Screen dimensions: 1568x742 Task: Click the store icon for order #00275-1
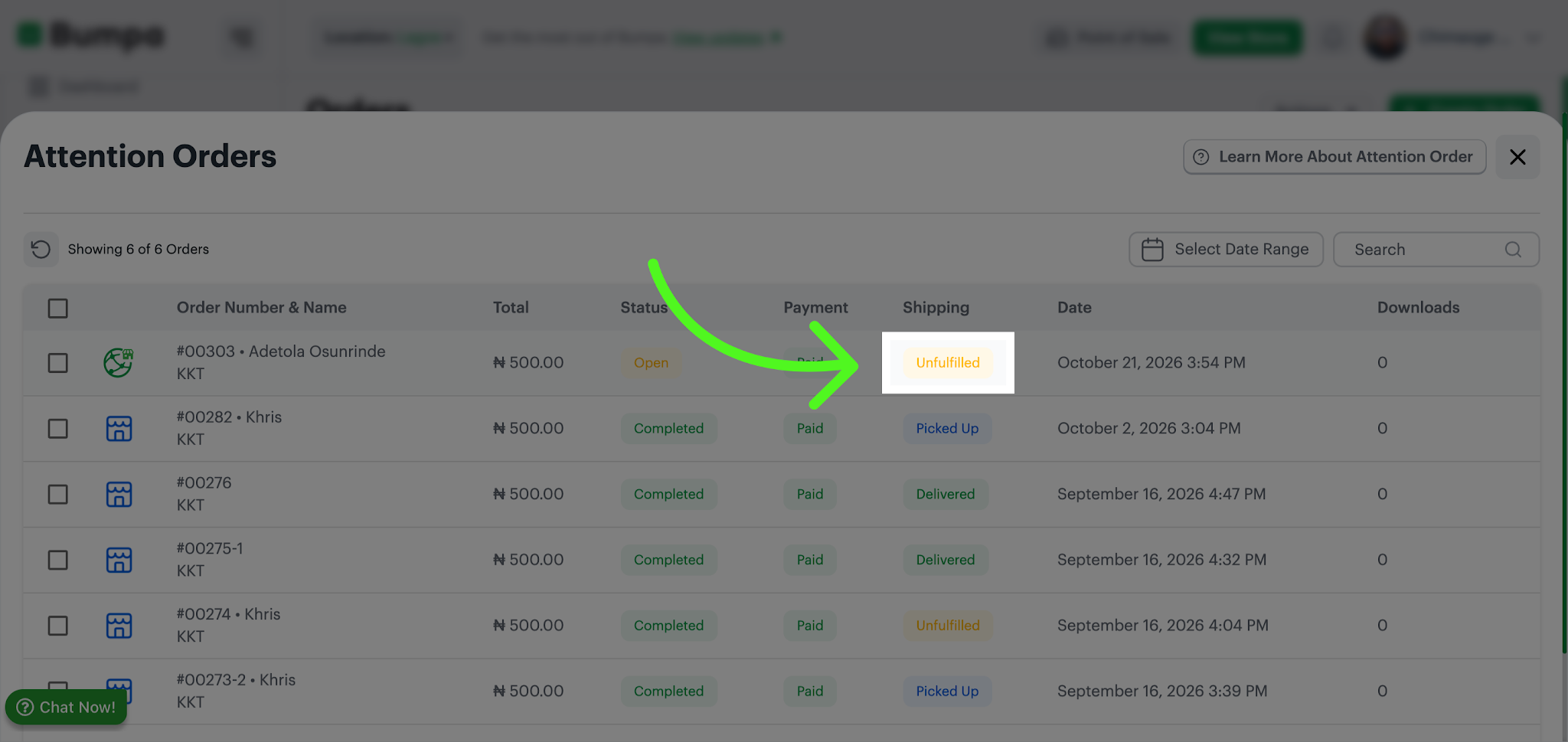point(119,561)
